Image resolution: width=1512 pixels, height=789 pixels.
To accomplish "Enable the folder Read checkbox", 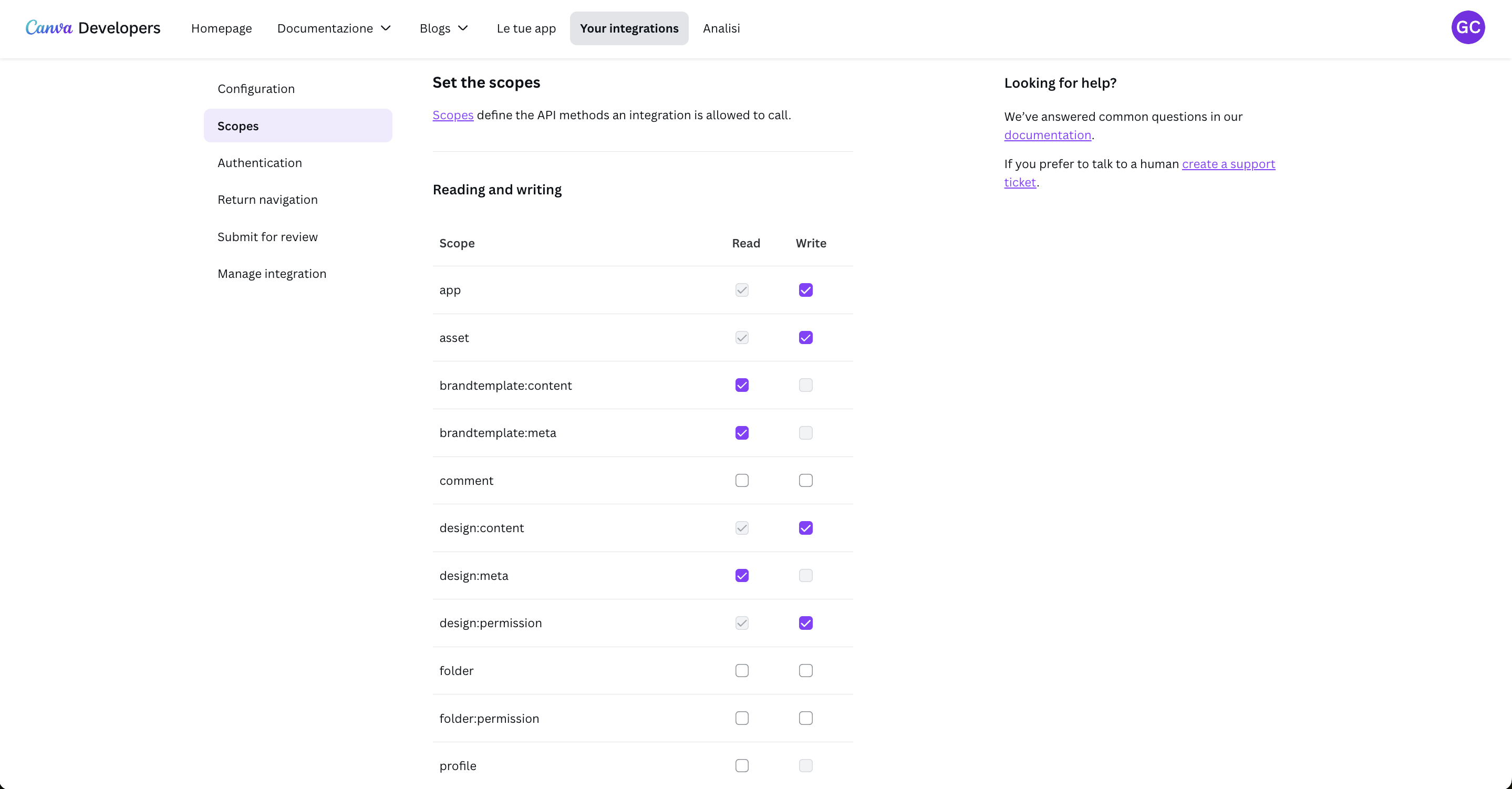I will pos(742,670).
